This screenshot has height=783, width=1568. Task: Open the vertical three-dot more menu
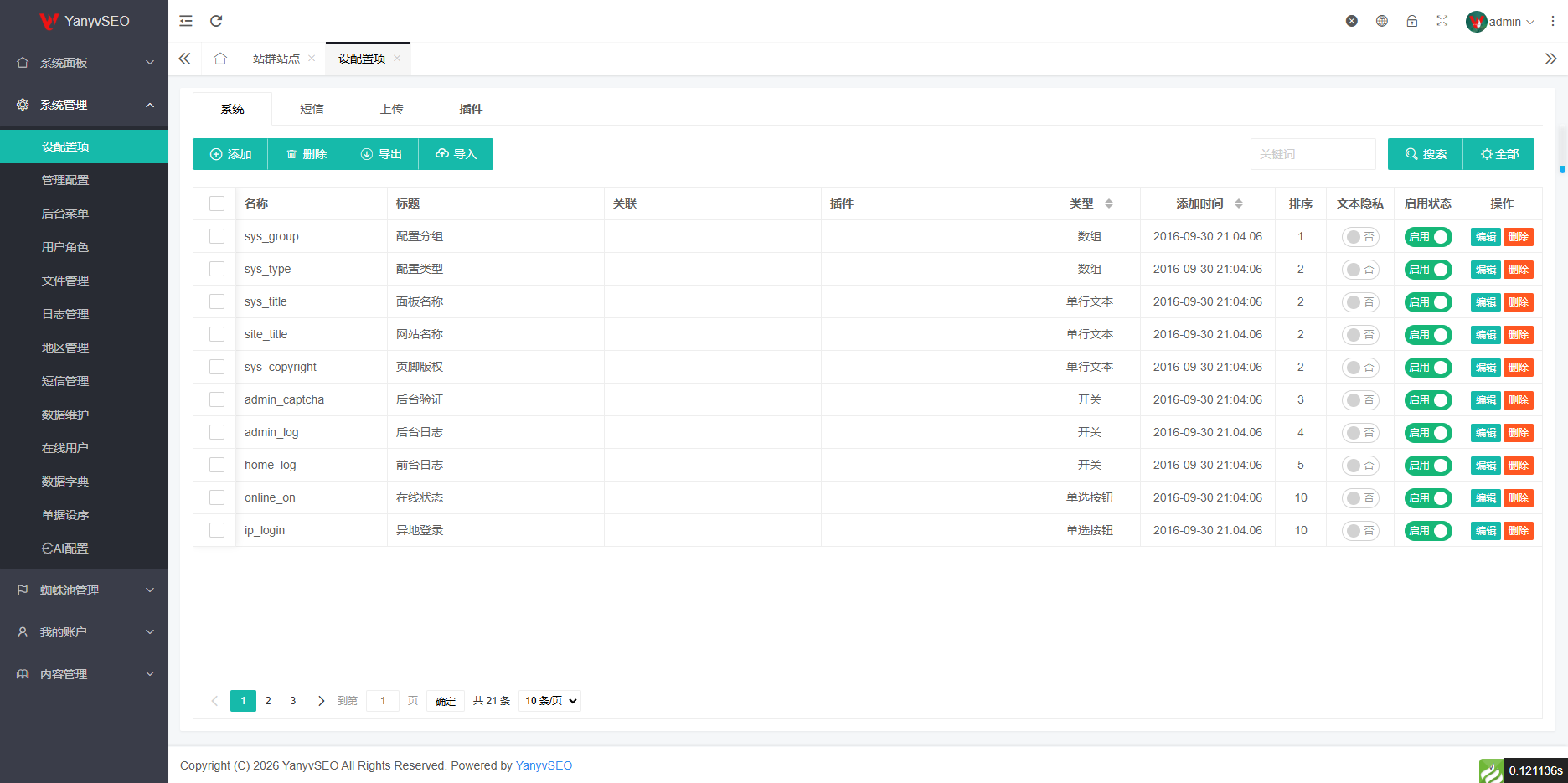coord(1553,21)
